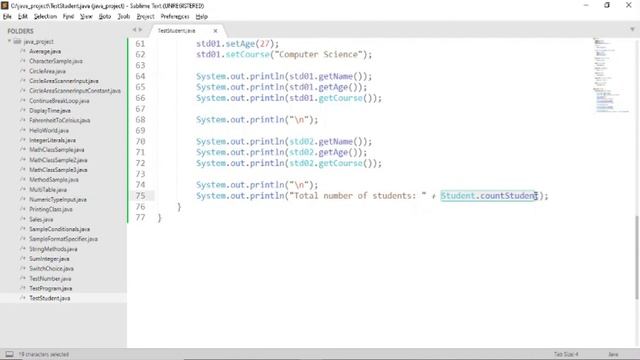Select TestStudent.java in sidebar

pos(50,298)
